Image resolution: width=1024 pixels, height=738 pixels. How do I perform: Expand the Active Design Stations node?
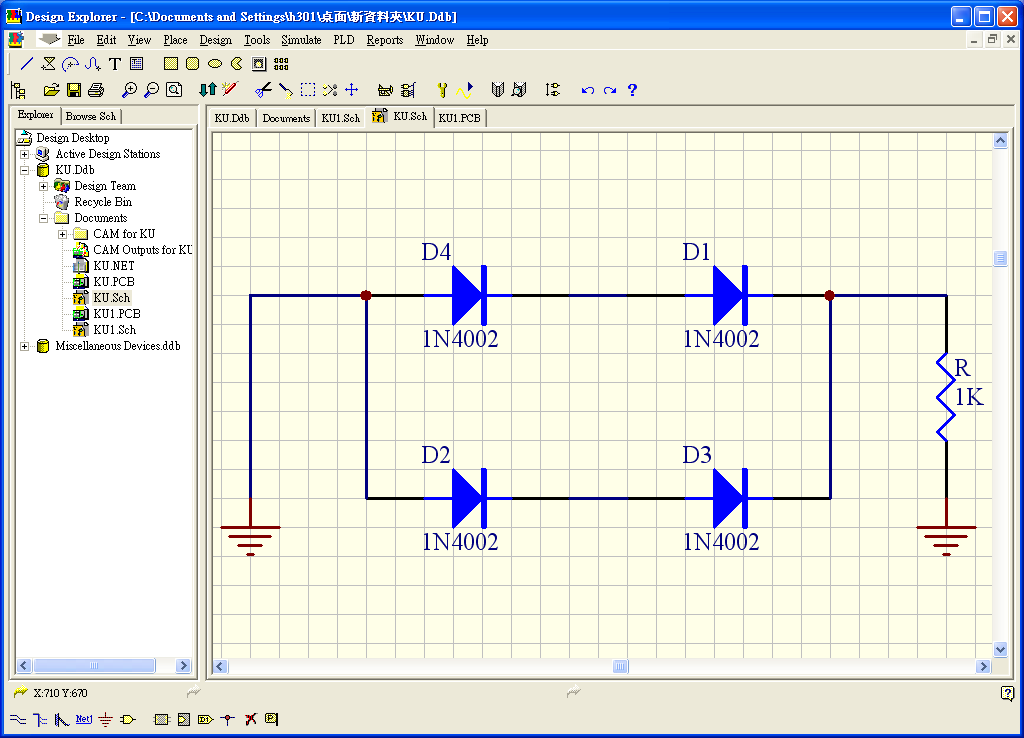click(x=24, y=154)
